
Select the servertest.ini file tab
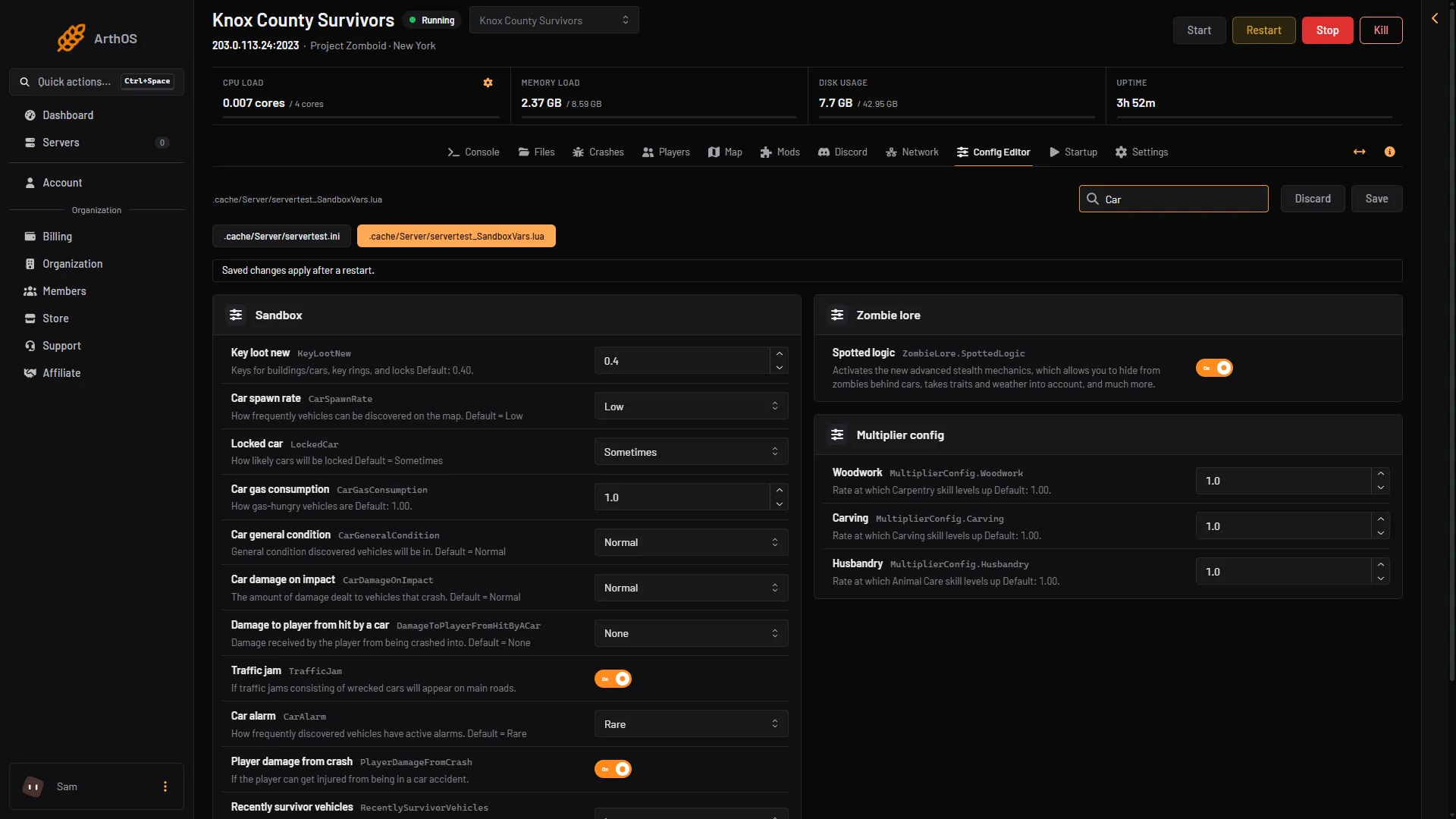[281, 237]
